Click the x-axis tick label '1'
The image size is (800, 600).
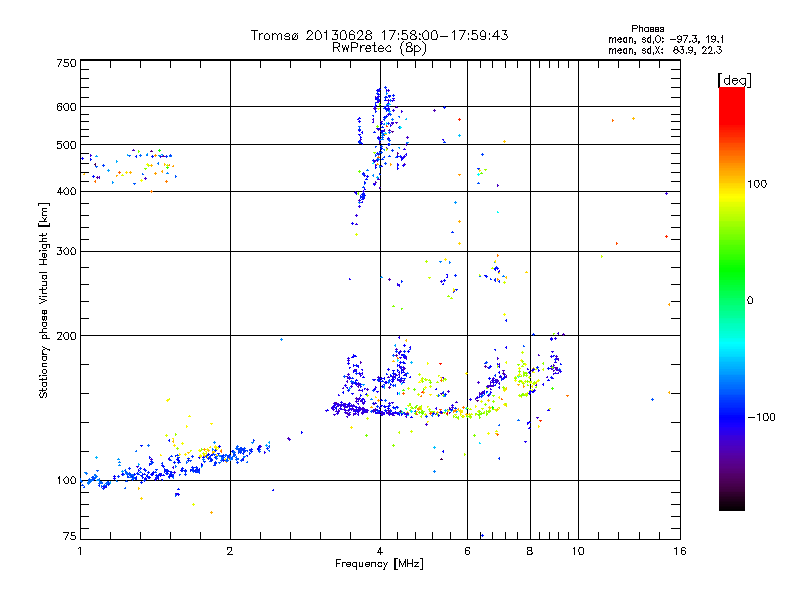(80, 551)
